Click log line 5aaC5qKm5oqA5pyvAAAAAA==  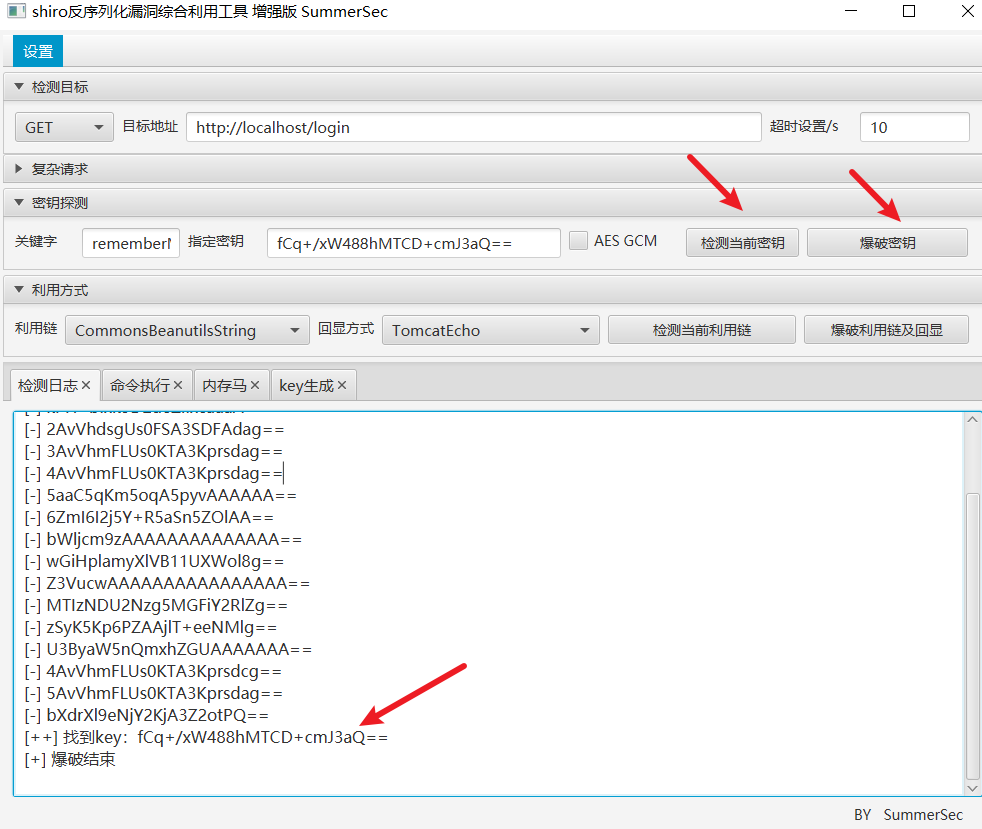click(x=160, y=495)
